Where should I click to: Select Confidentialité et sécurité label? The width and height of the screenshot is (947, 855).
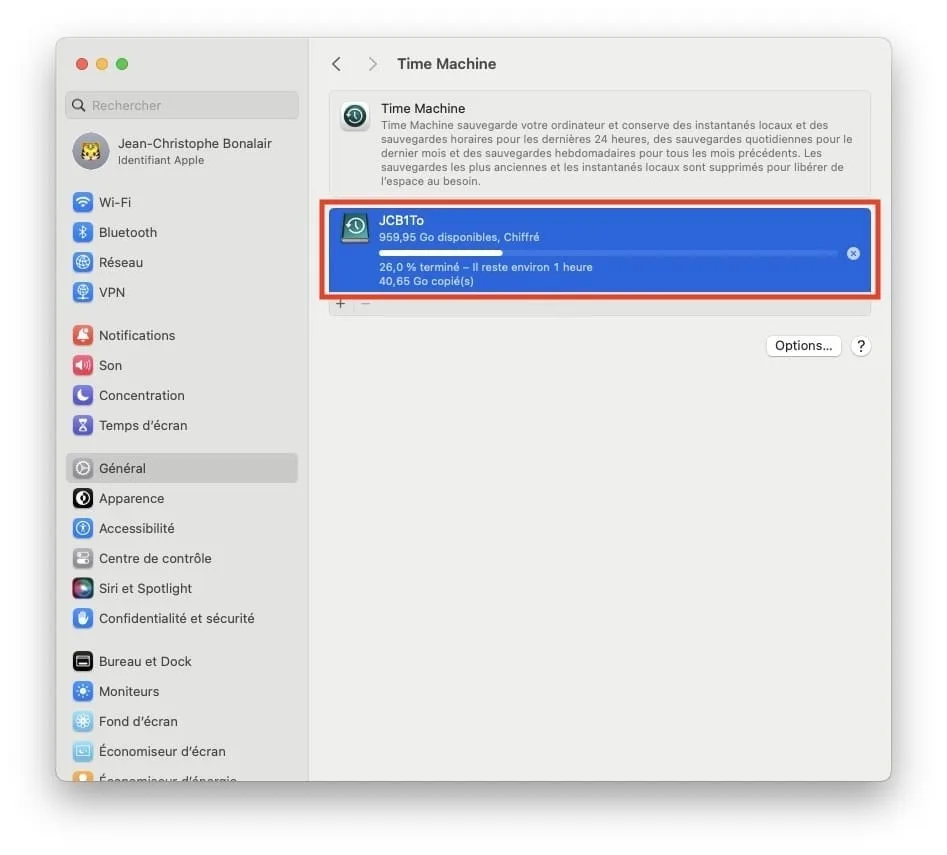(x=176, y=618)
